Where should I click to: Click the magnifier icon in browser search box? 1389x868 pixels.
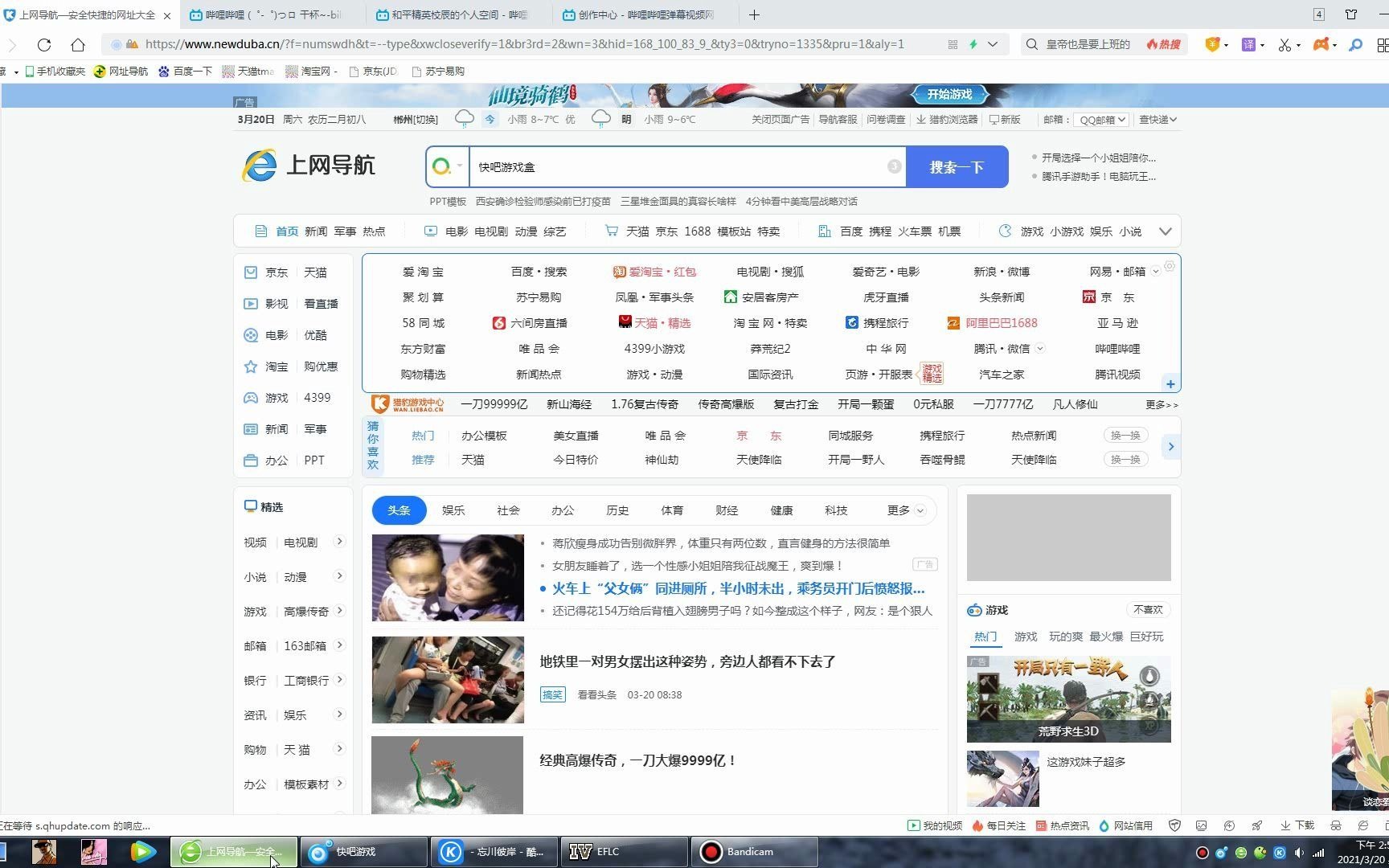pos(1032,45)
